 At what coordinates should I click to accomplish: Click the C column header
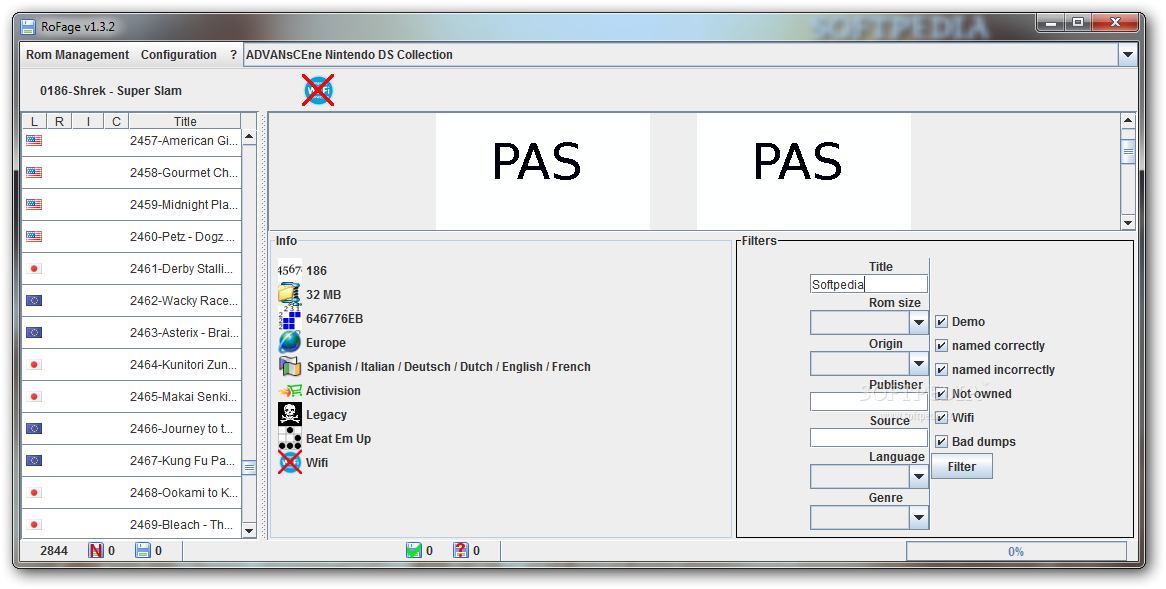(x=116, y=121)
